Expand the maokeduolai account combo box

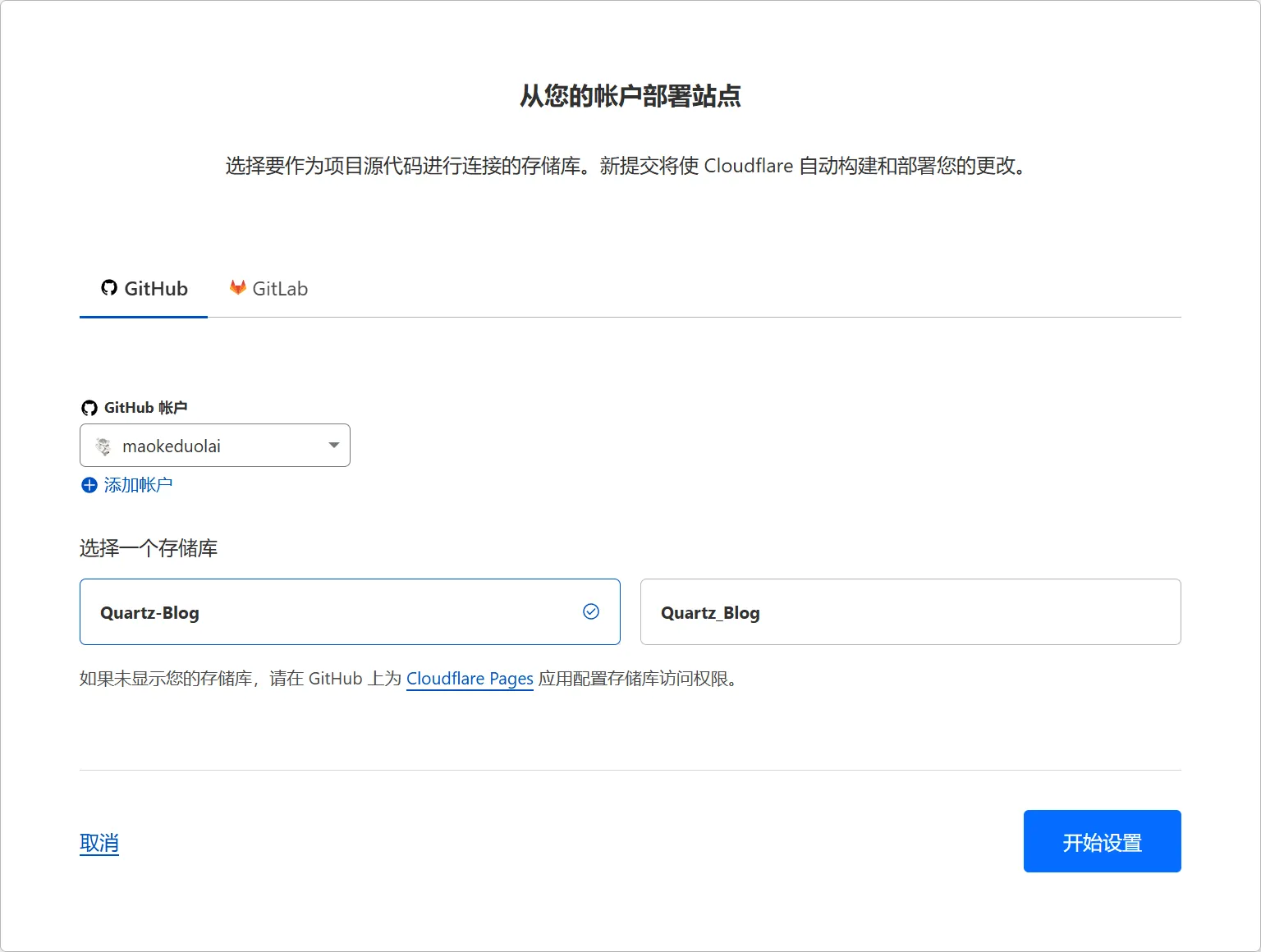[215, 445]
